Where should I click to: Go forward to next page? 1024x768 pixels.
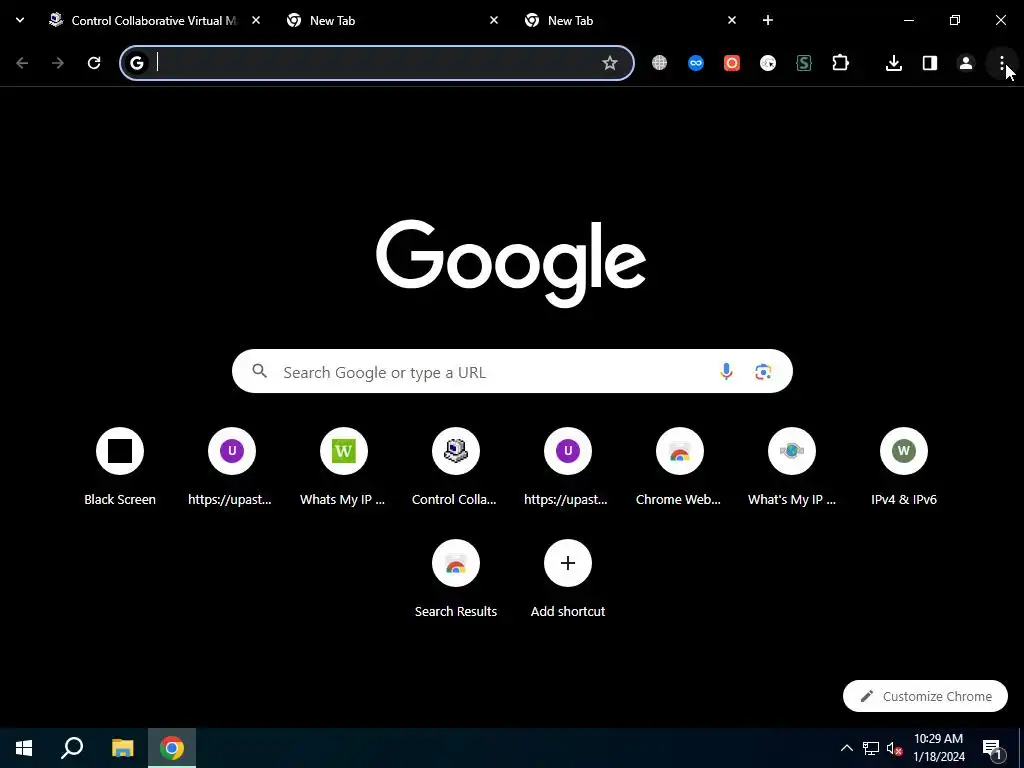coord(58,63)
